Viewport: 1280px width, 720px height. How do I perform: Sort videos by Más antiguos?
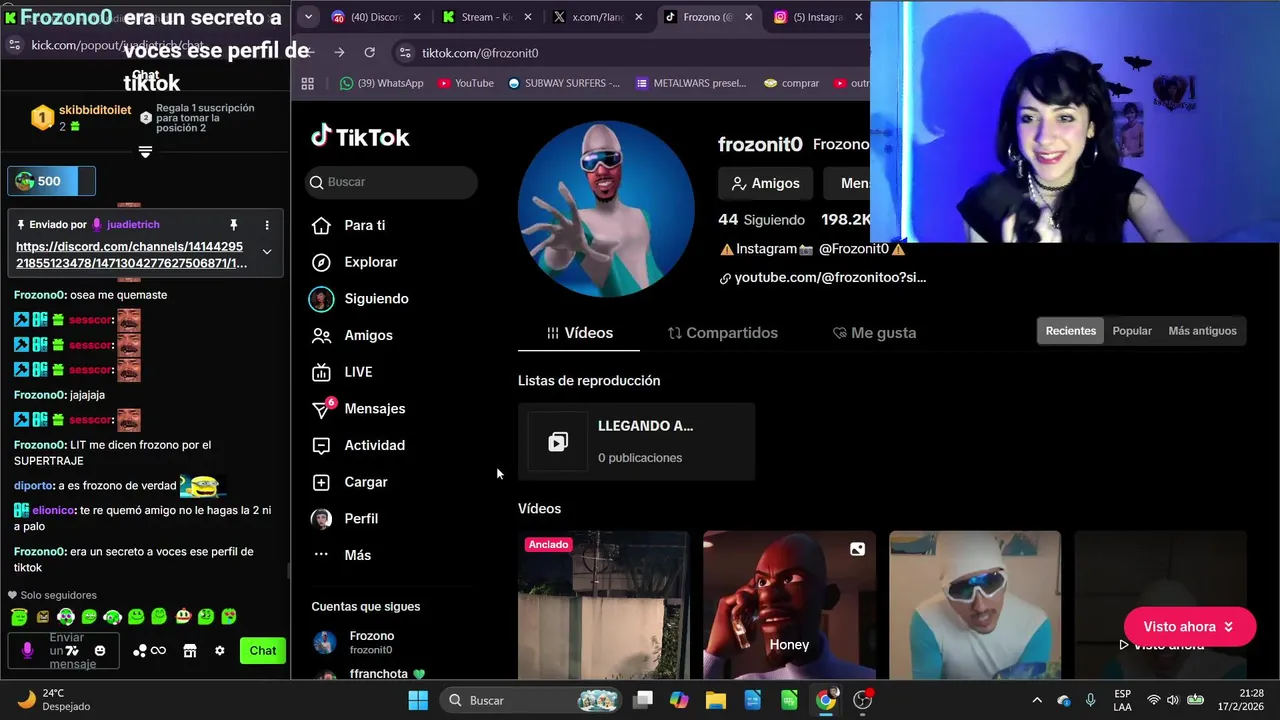pyautogui.click(x=1202, y=331)
